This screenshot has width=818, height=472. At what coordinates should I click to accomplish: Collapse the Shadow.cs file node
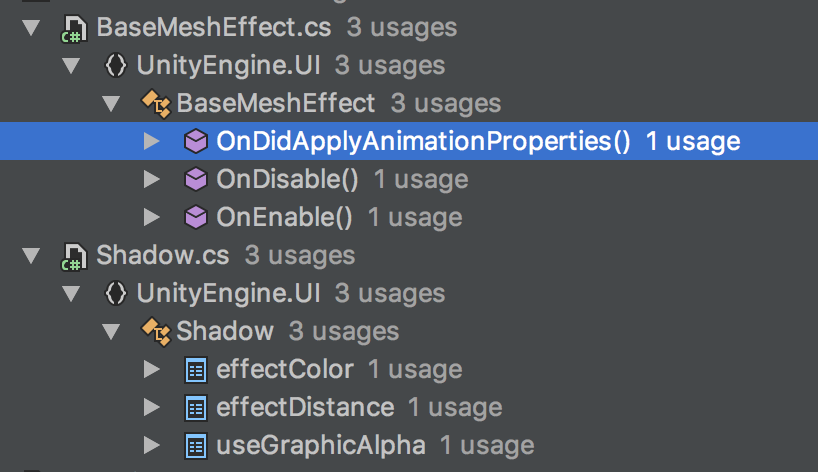(x=31, y=256)
